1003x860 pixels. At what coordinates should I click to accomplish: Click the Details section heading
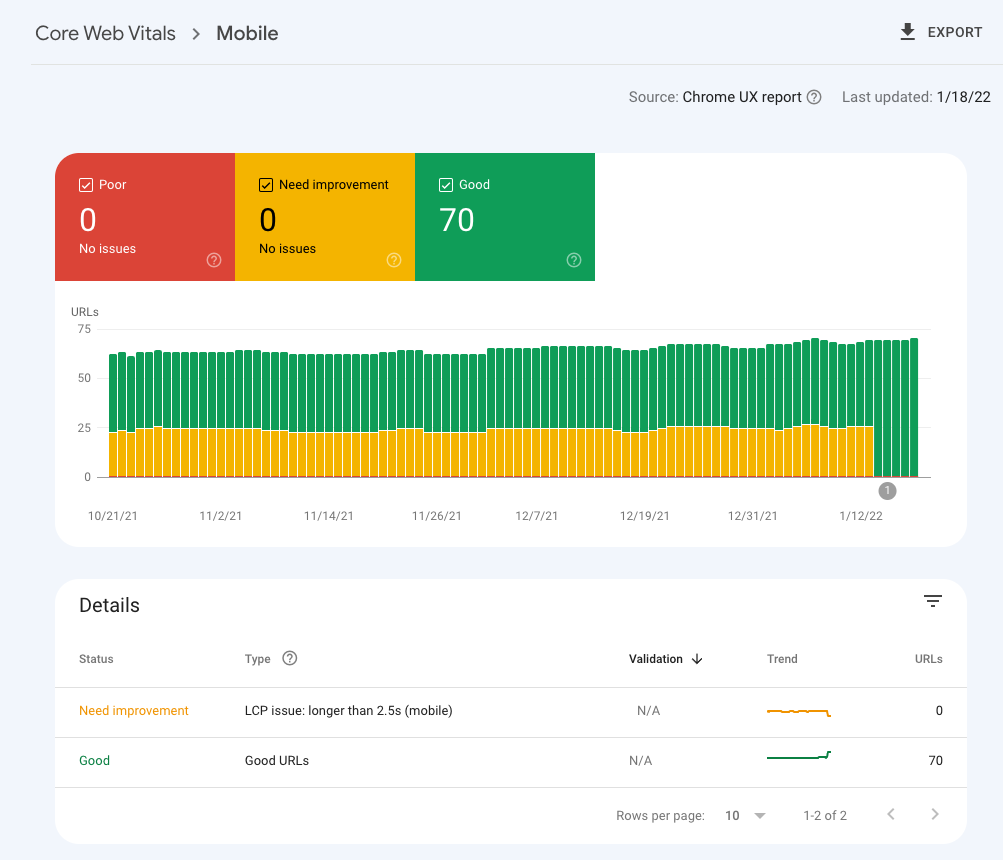109,605
